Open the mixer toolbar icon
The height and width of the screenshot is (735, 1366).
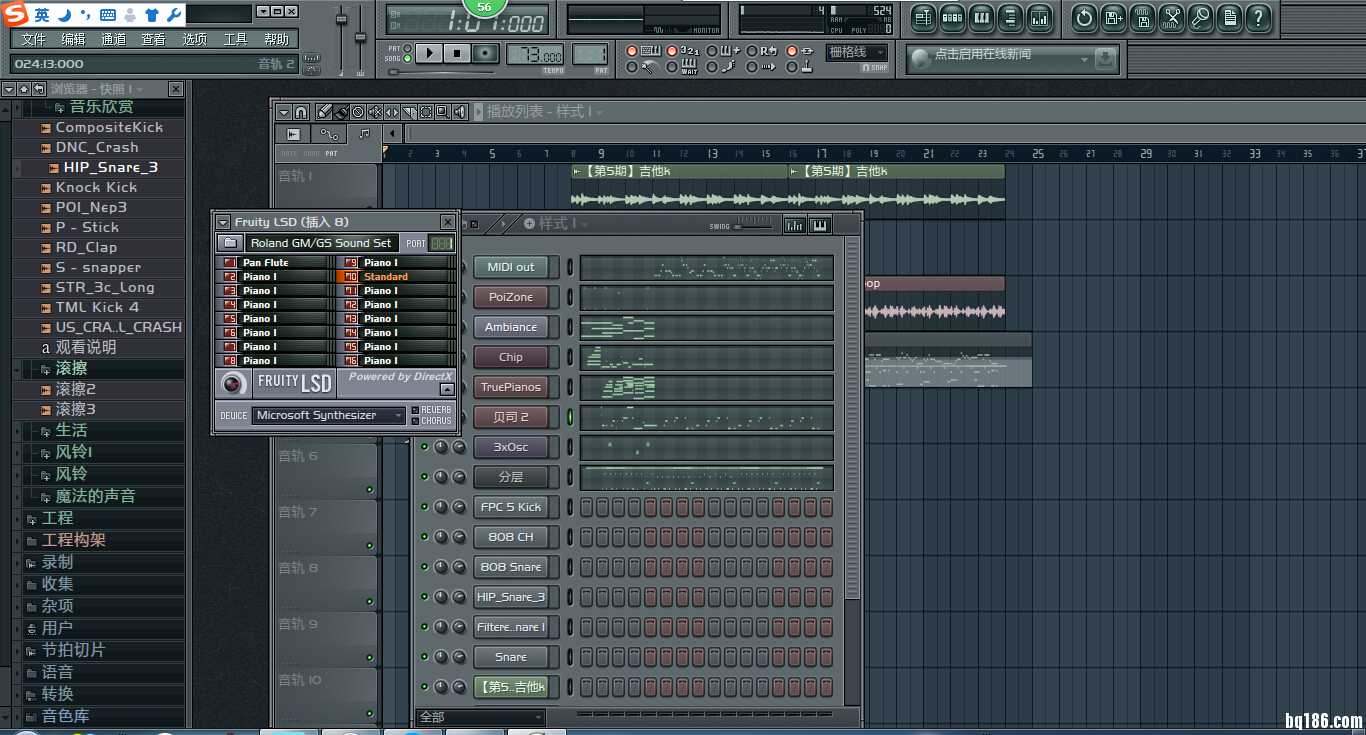[x=1039, y=17]
